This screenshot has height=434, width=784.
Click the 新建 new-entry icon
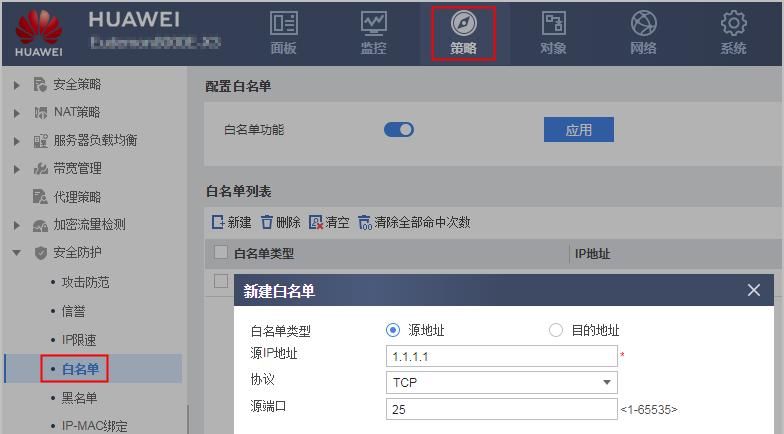218,222
